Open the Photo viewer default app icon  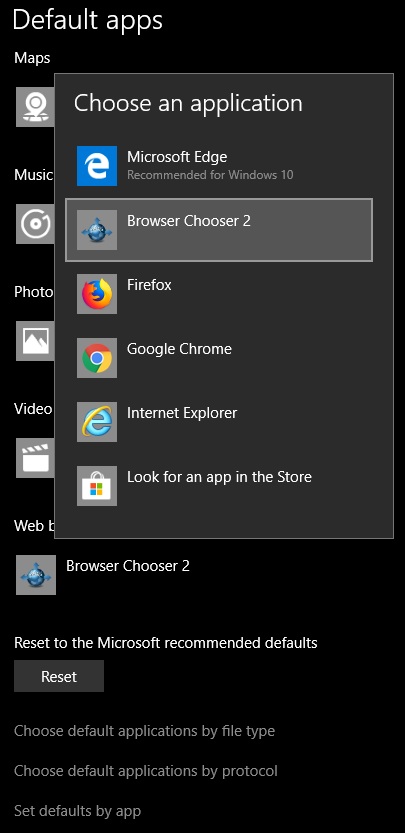(x=35, y=341)
